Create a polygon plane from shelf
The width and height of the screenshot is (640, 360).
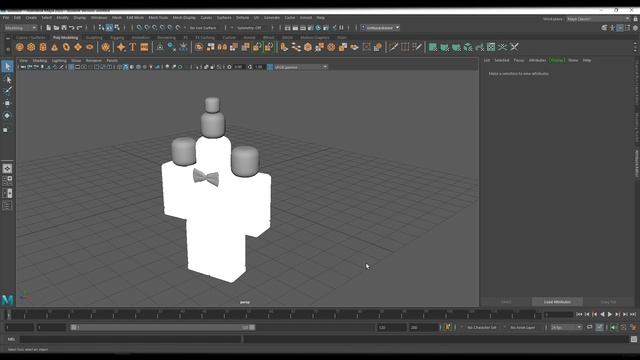point(78,47)
